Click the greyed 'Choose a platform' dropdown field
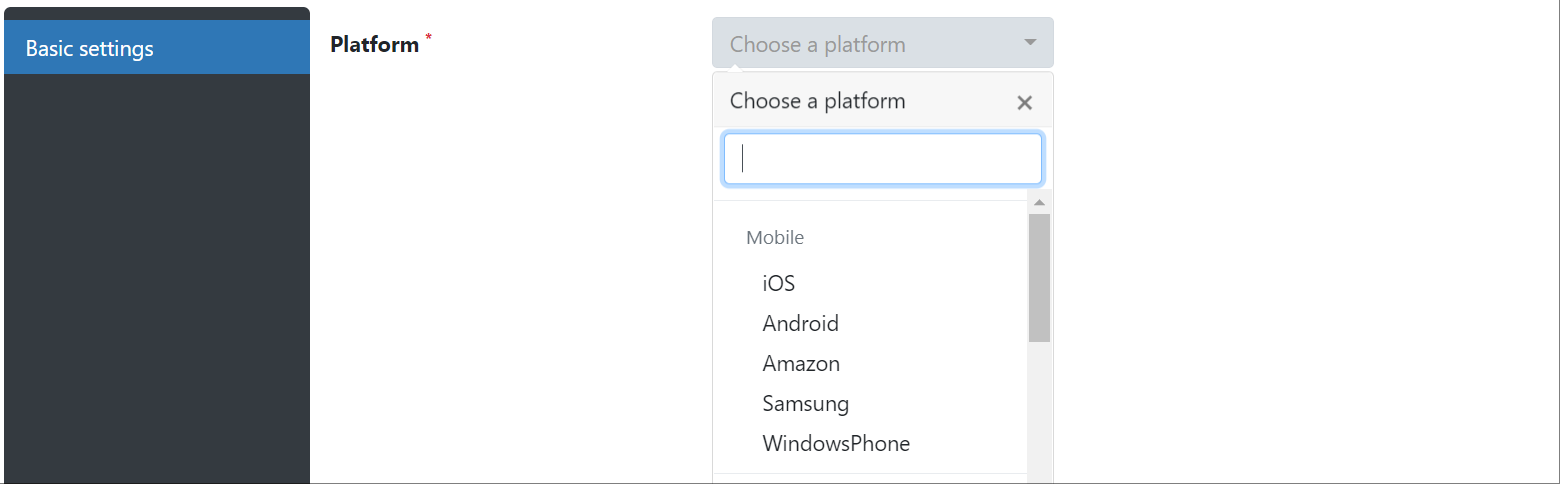 [x=860, y=43]
